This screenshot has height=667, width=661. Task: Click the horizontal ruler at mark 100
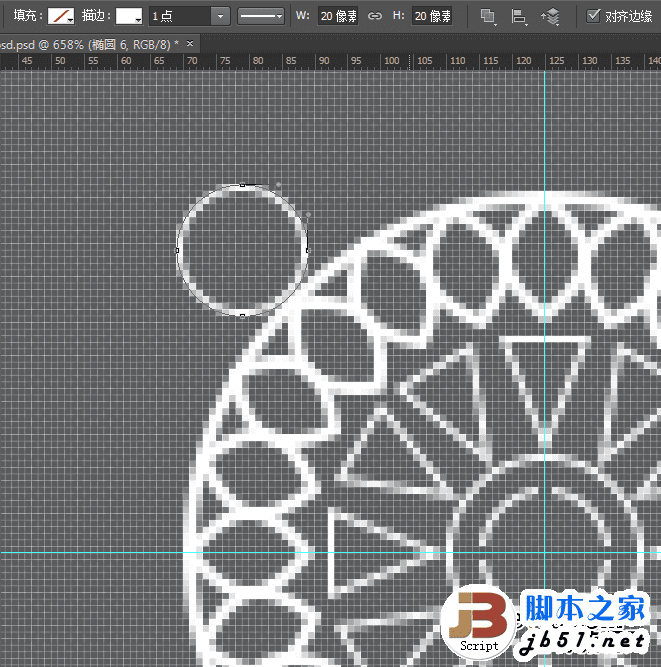click(x=391, y=61)
